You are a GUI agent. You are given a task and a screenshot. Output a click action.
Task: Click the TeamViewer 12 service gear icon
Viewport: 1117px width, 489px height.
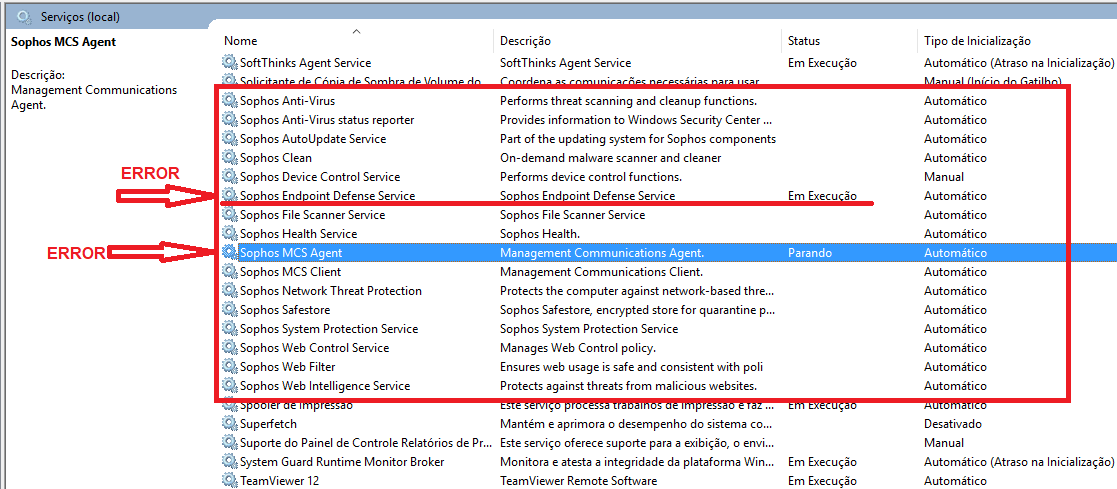point(229,480)
